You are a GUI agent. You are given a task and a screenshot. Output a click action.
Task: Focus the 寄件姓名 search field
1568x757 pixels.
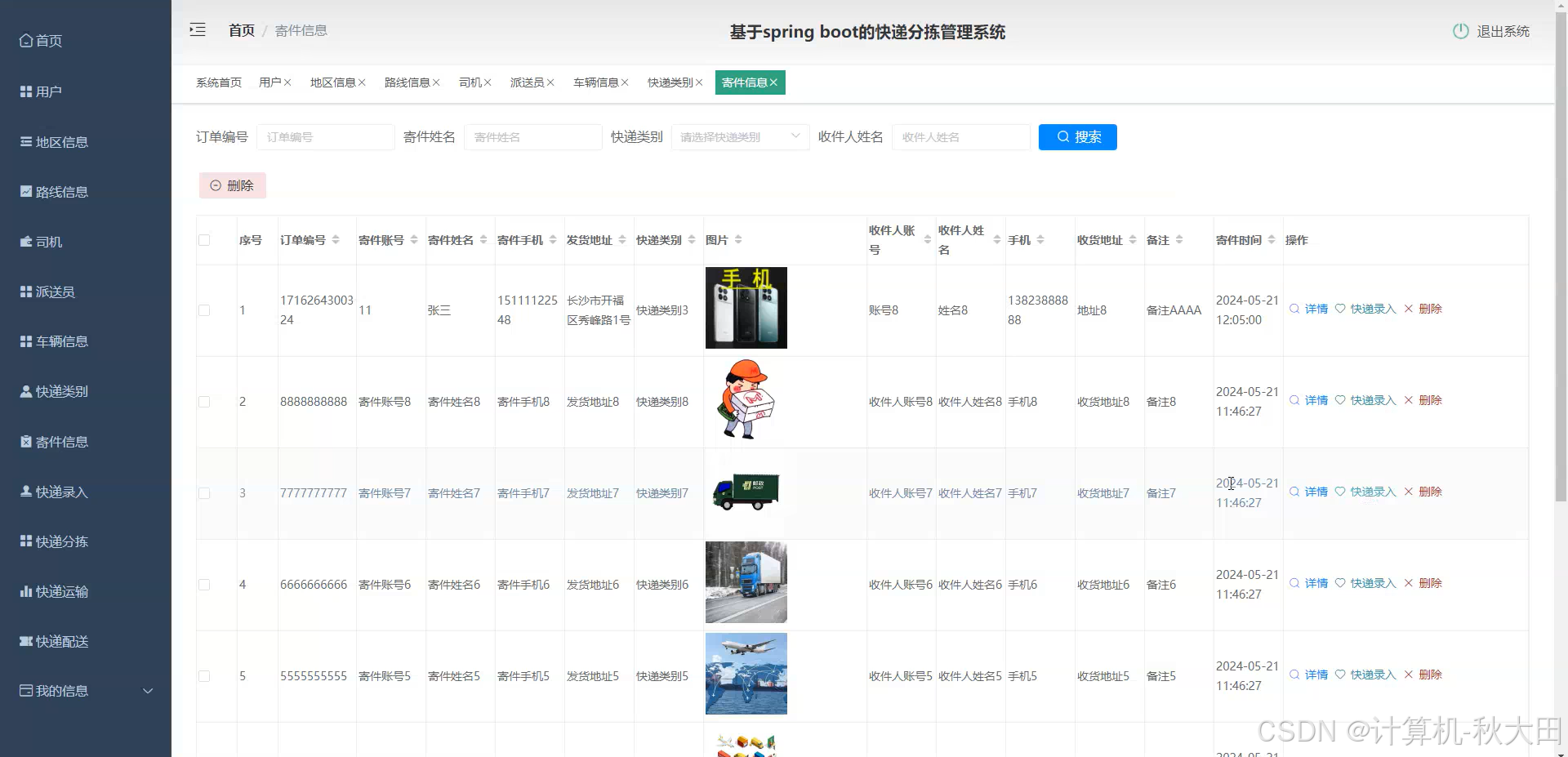click(x=532, y=137)
